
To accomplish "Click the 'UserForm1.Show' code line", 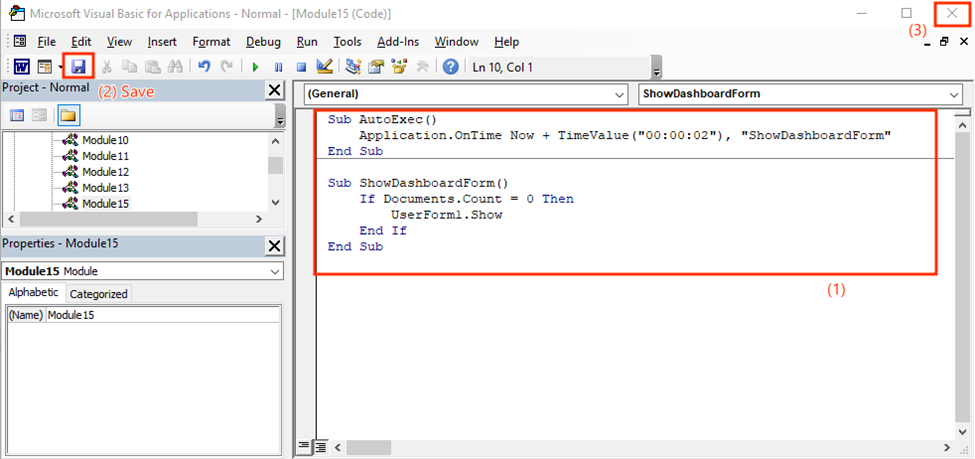I will coord(446,215).
